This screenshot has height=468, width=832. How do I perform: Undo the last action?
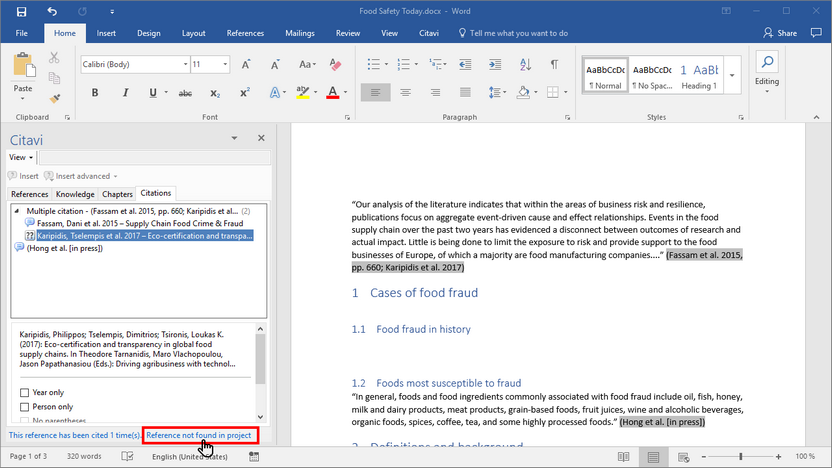(x=51, y=11)
